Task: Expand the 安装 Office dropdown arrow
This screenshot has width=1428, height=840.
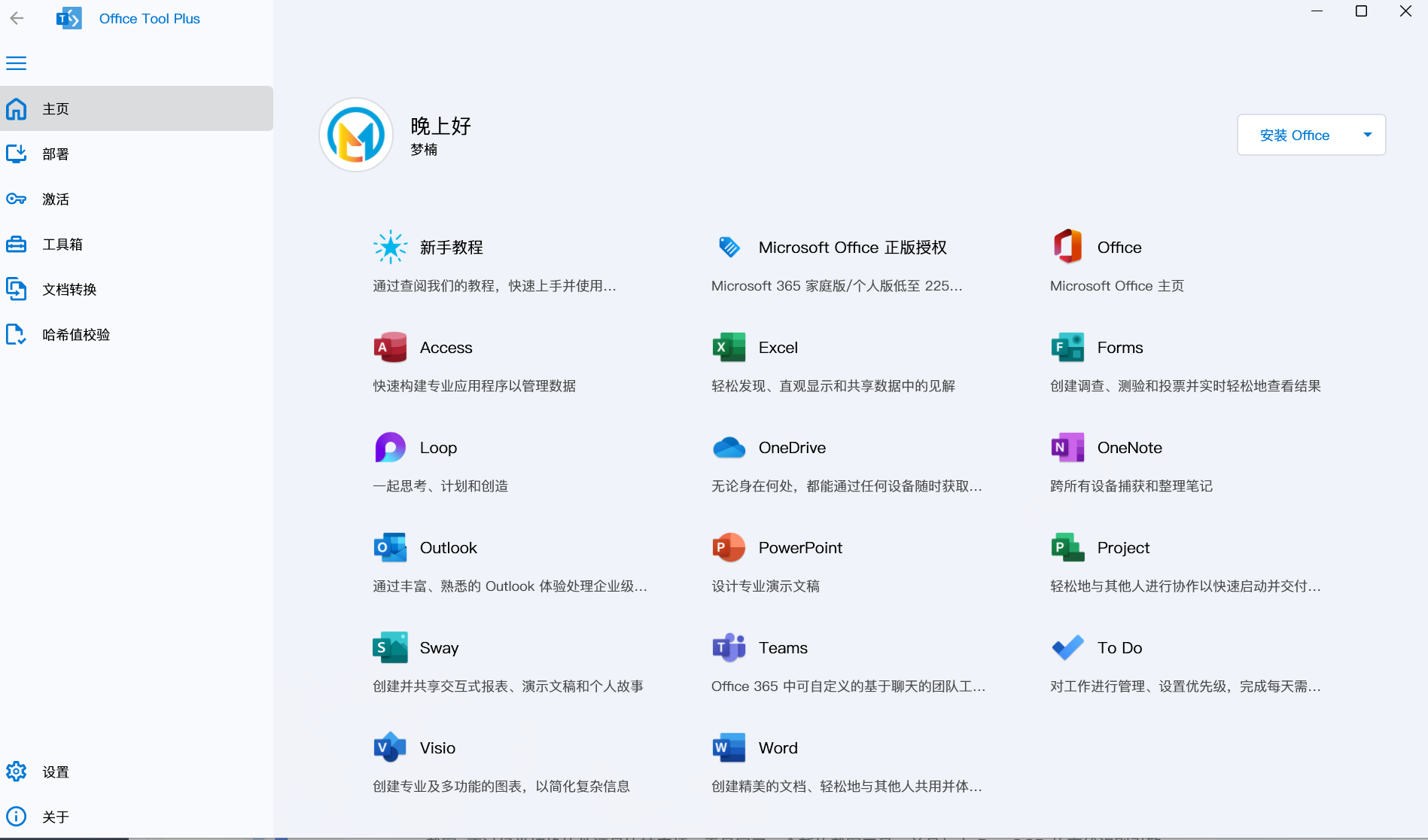Action: coord(1368,135)
